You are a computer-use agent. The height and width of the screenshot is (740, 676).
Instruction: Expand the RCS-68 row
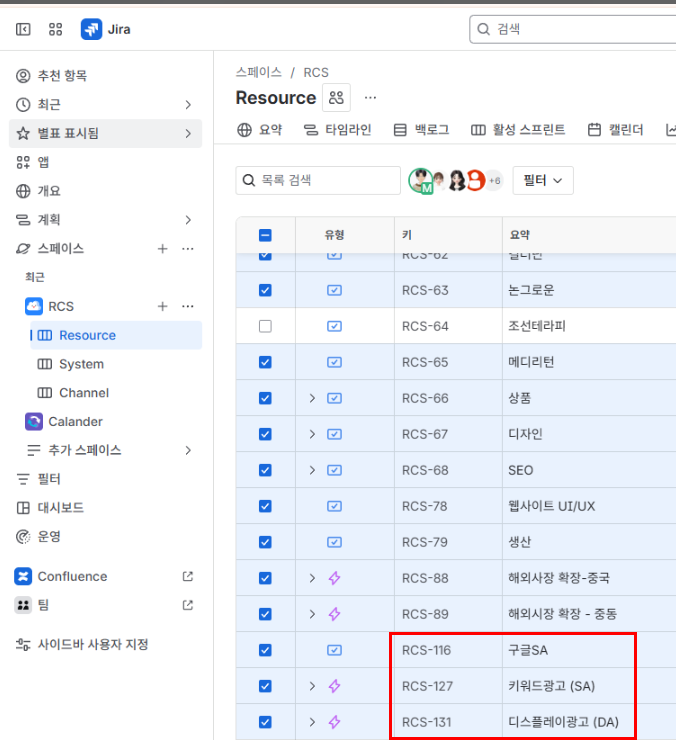312,470
